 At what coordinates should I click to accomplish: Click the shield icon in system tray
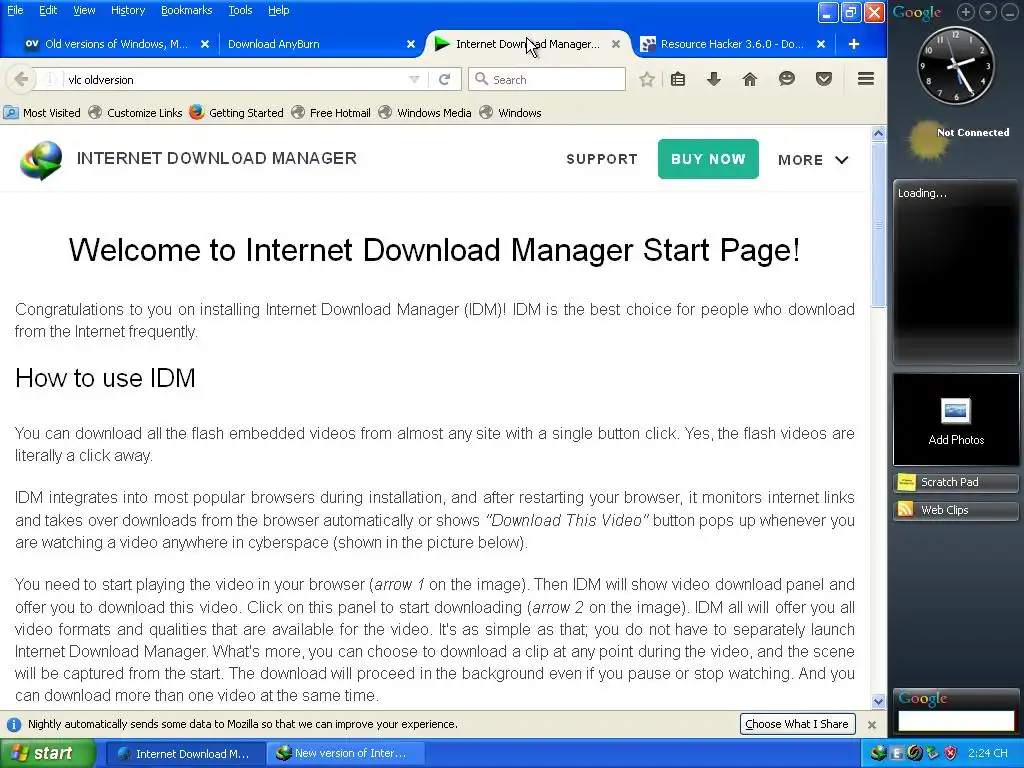click(x=950, y=753)
